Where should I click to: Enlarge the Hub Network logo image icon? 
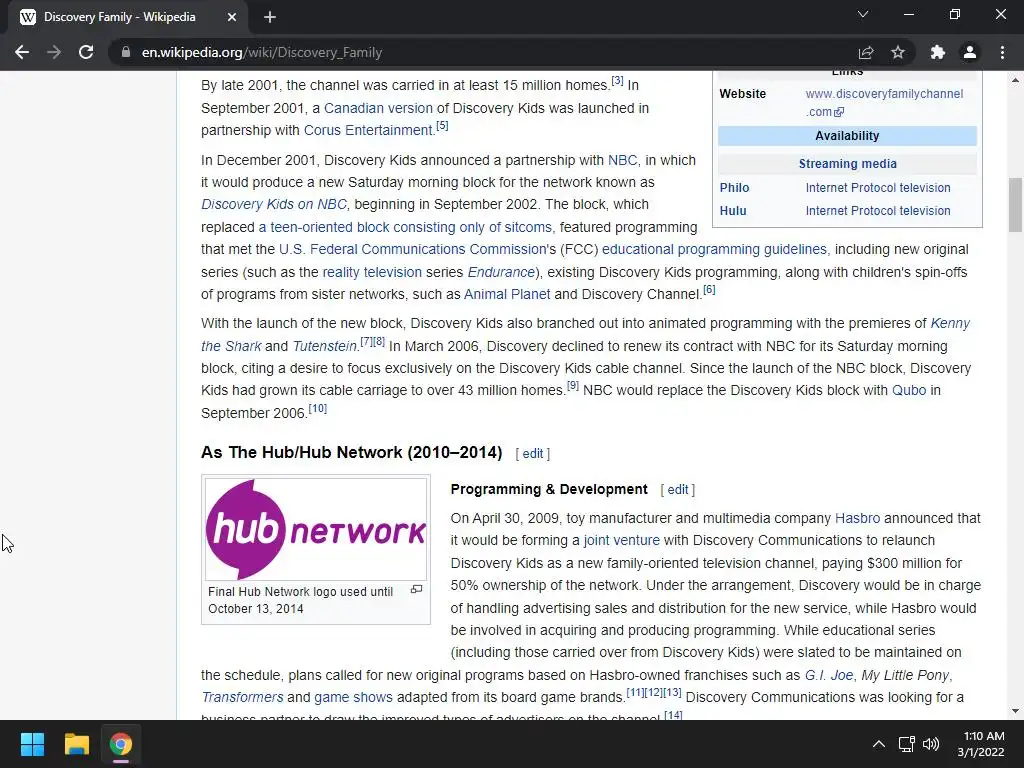point(417,590)
